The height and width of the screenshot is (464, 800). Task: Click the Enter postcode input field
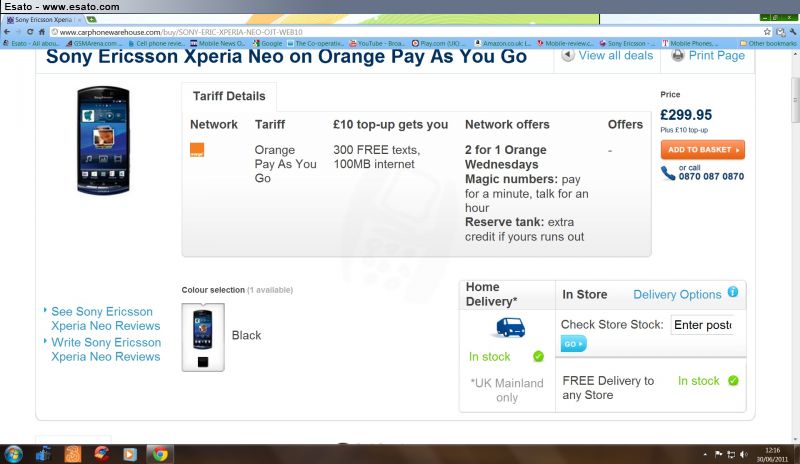tap(703, 325)
